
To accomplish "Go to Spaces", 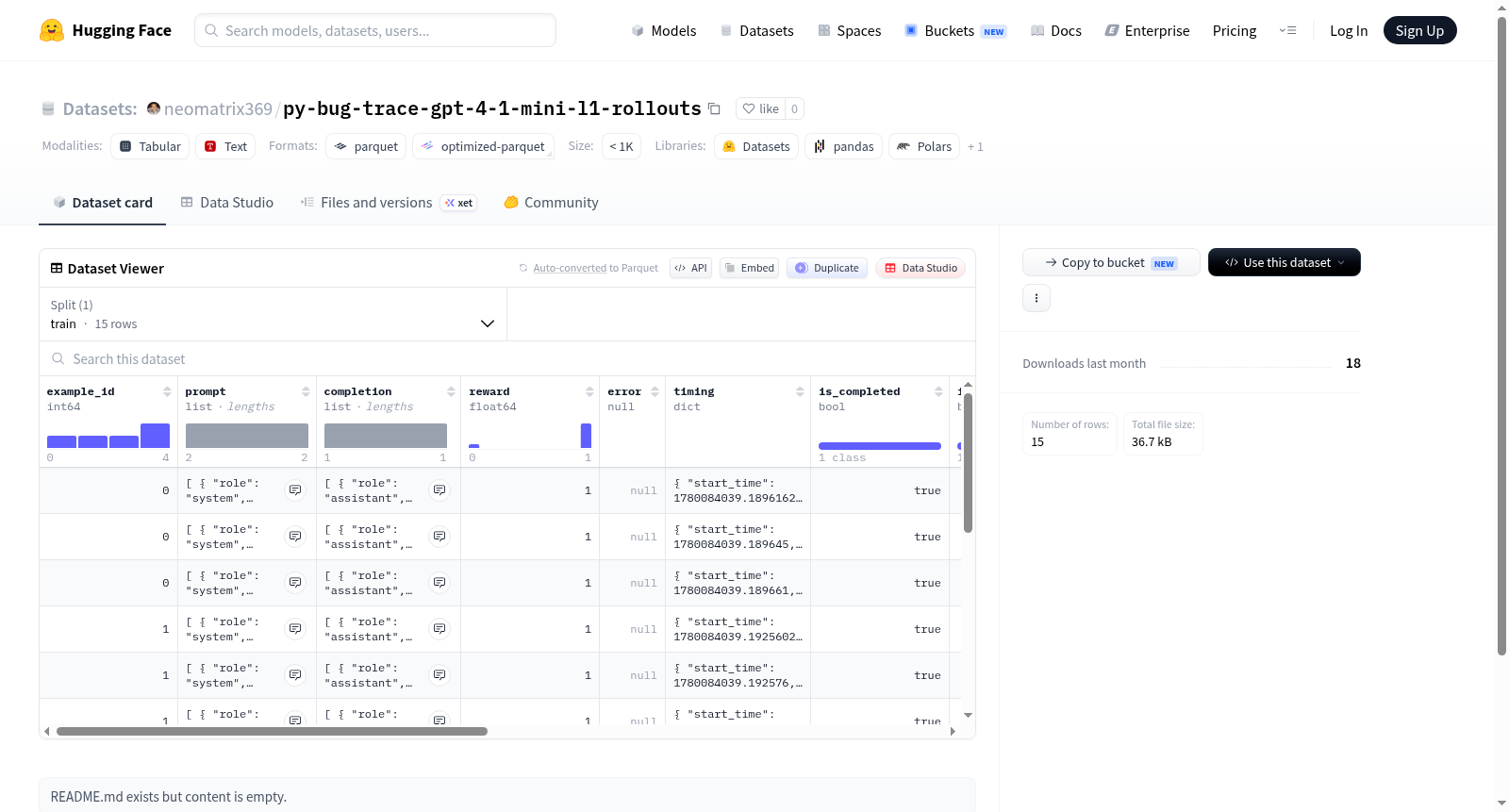I will point(850,30).
